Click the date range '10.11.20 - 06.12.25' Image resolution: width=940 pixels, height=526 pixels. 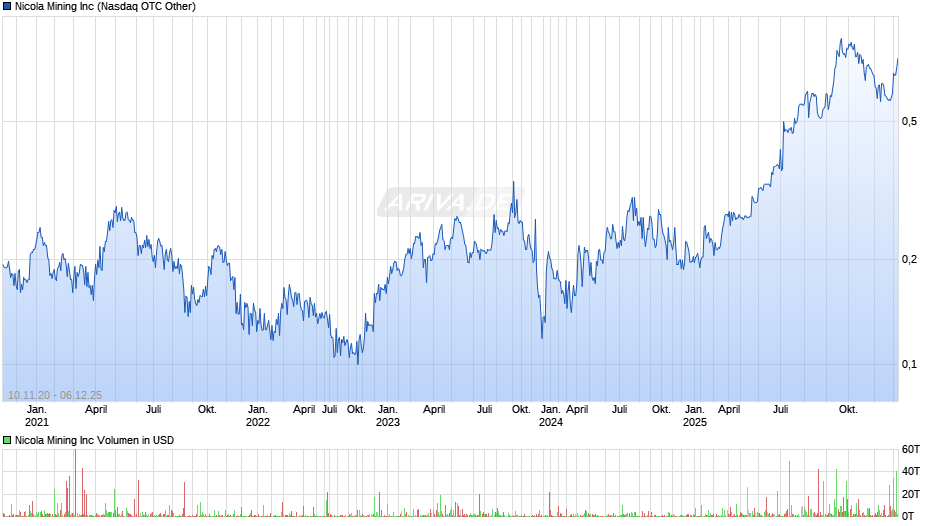pos(55,395)
